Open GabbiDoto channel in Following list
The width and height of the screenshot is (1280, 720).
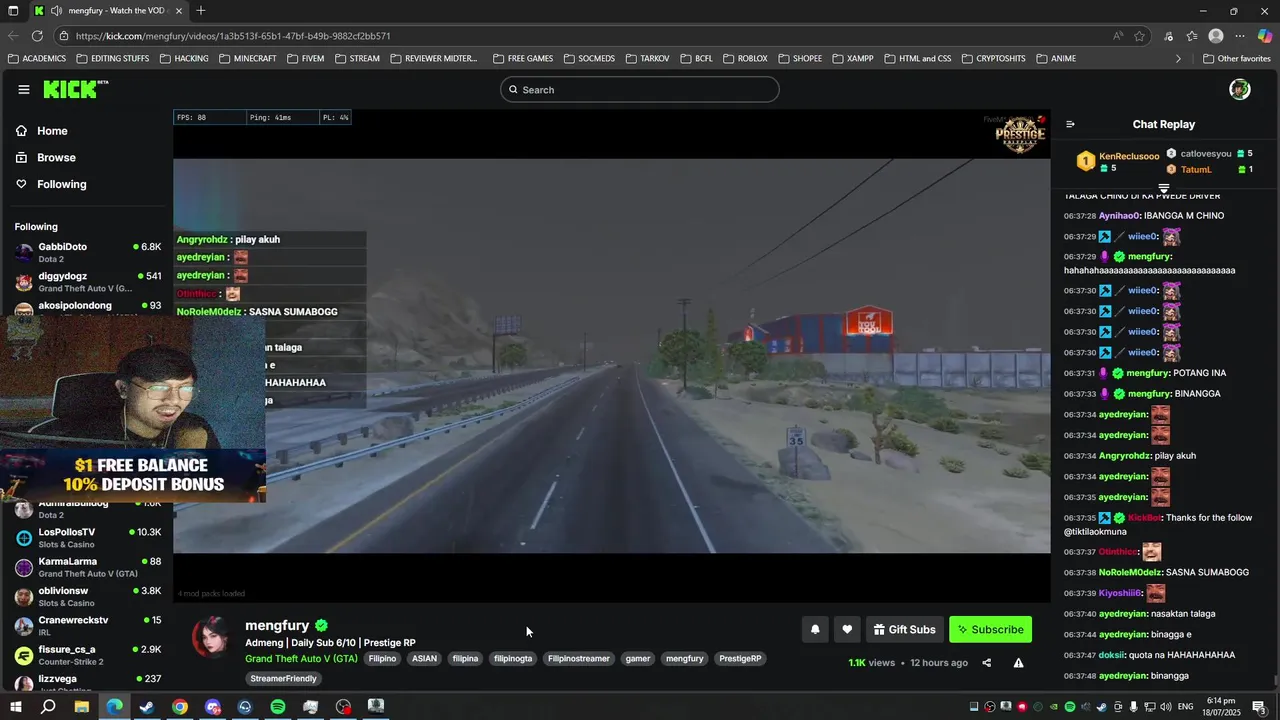pos(88,252)
